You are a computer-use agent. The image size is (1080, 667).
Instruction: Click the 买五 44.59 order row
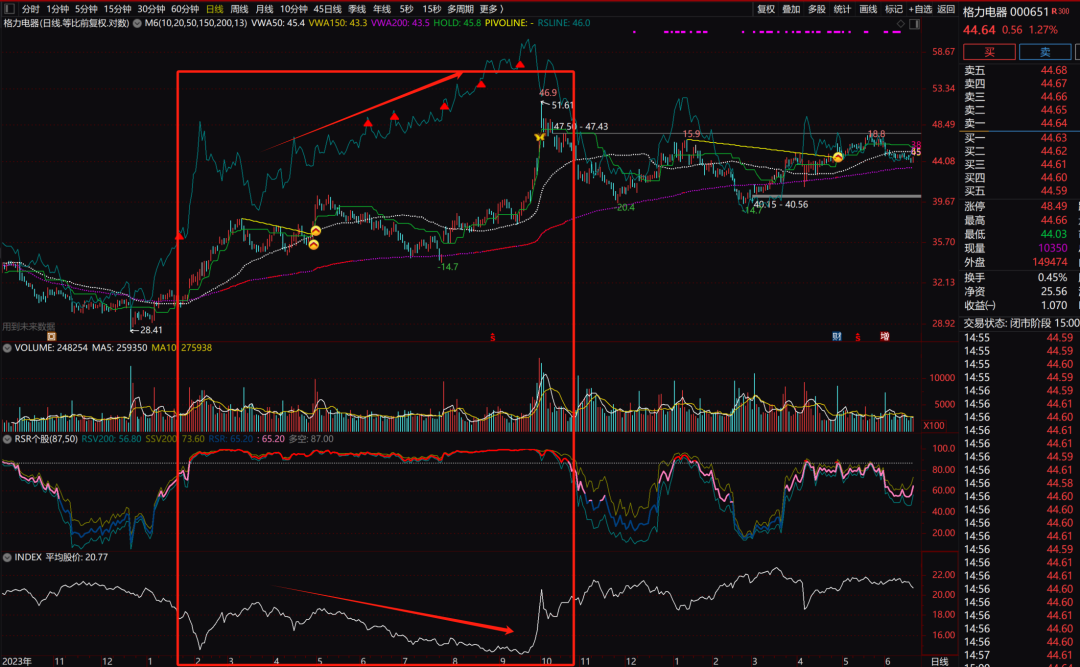[1015, 191]
